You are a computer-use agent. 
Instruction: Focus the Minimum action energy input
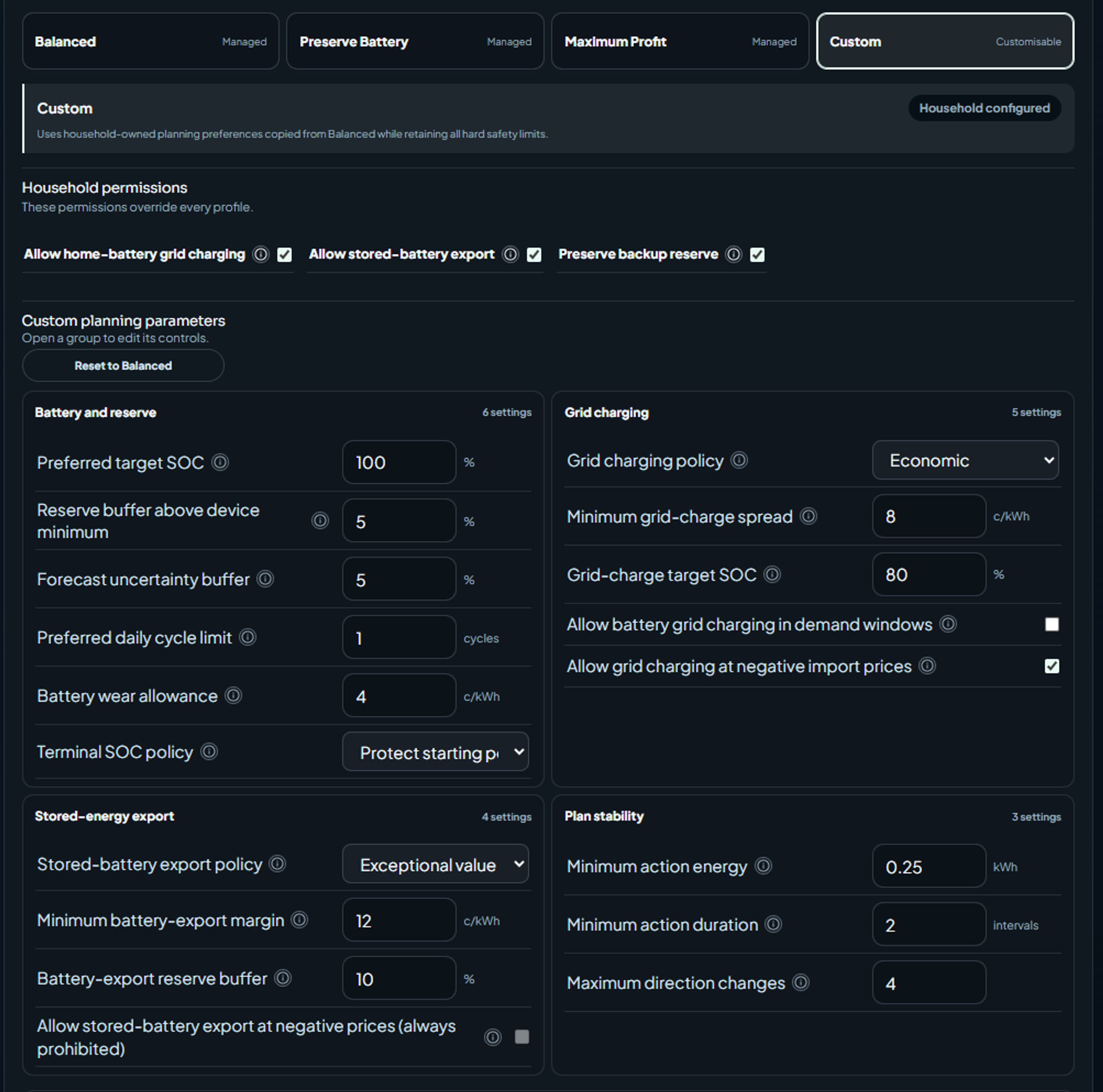click(929, 866)
